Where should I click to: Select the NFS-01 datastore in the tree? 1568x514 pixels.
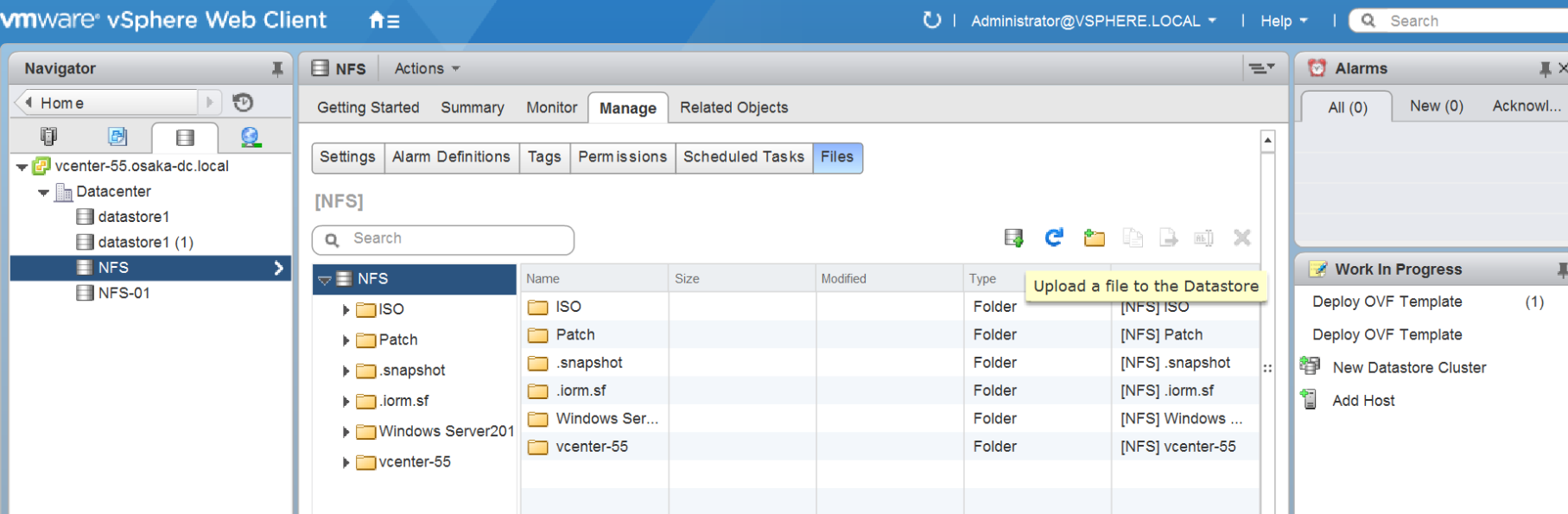124,293
